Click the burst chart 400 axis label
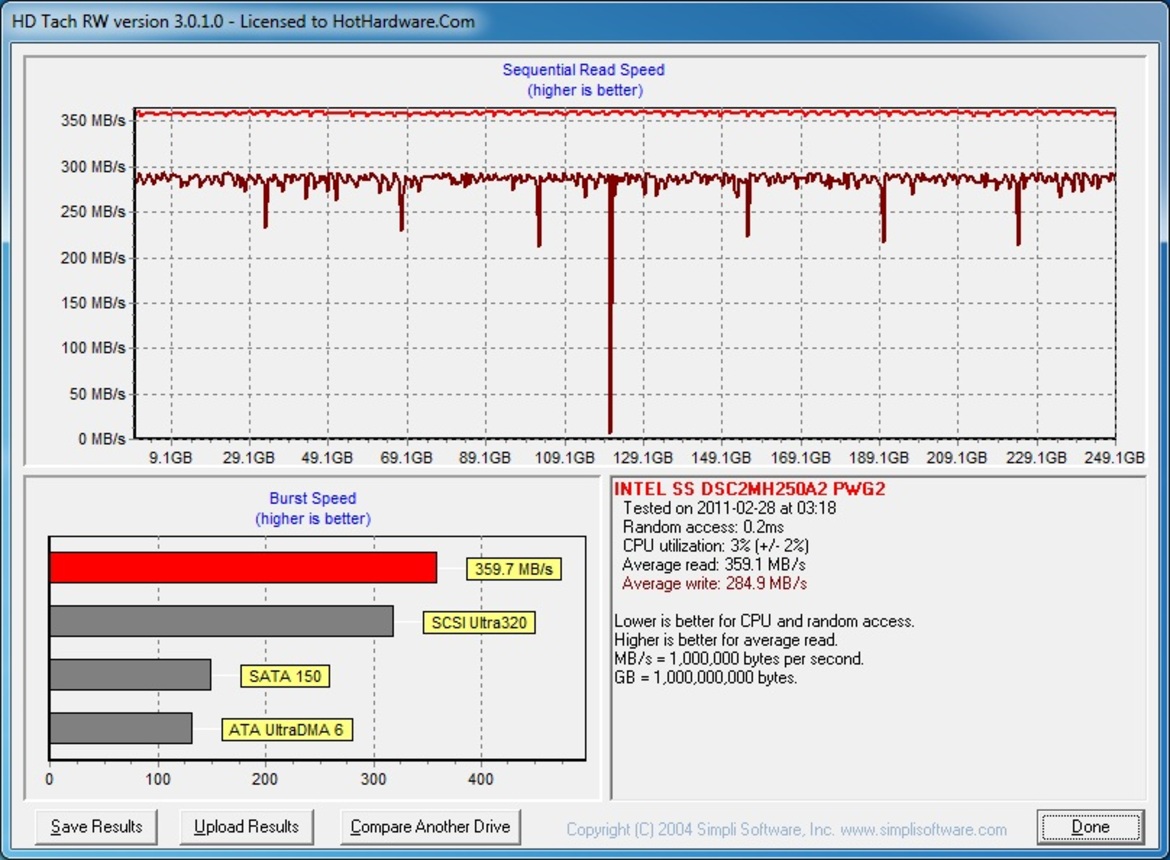1170x860 pixels. click(481, 779)
